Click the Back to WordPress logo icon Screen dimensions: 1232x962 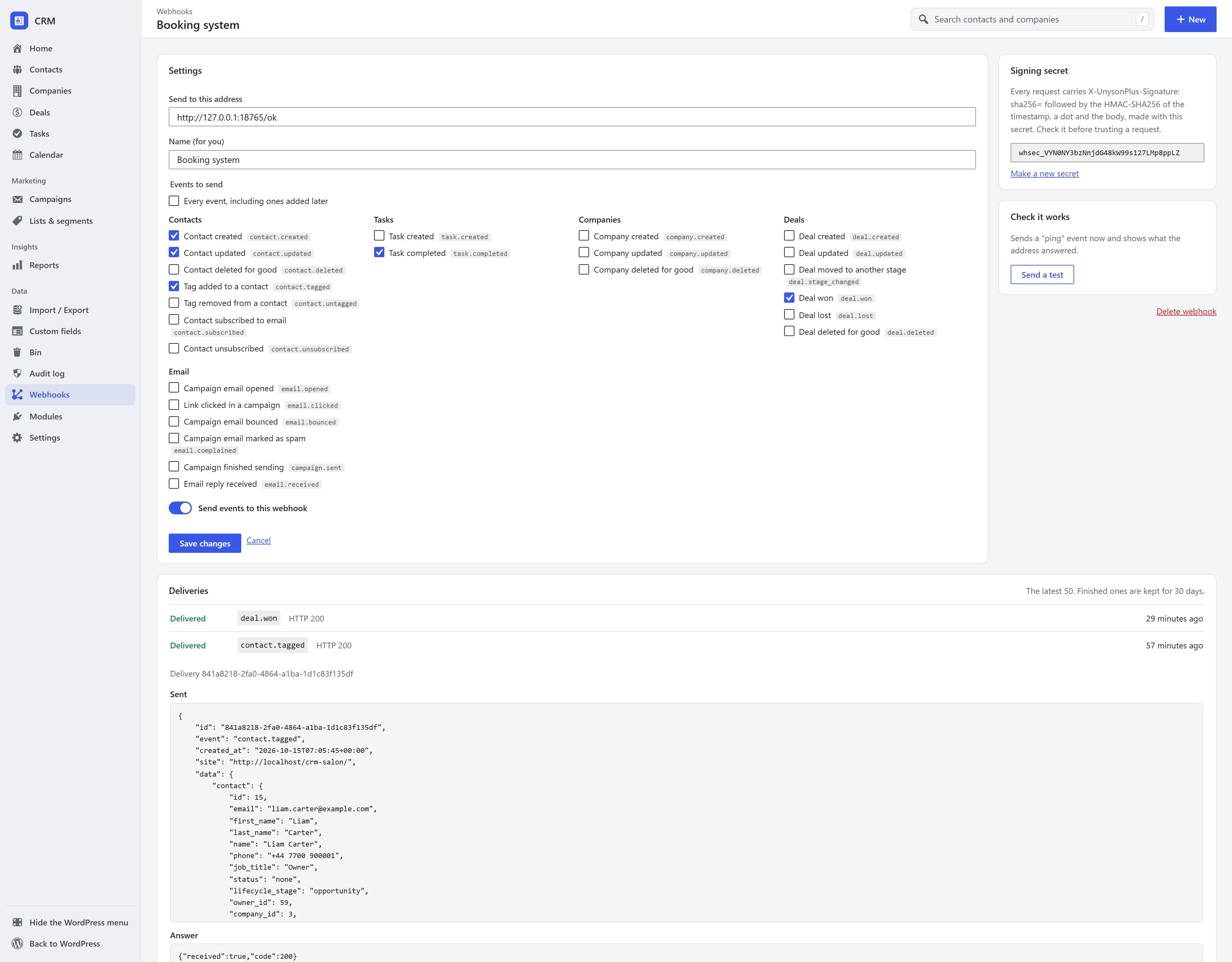tap(18, 943)
